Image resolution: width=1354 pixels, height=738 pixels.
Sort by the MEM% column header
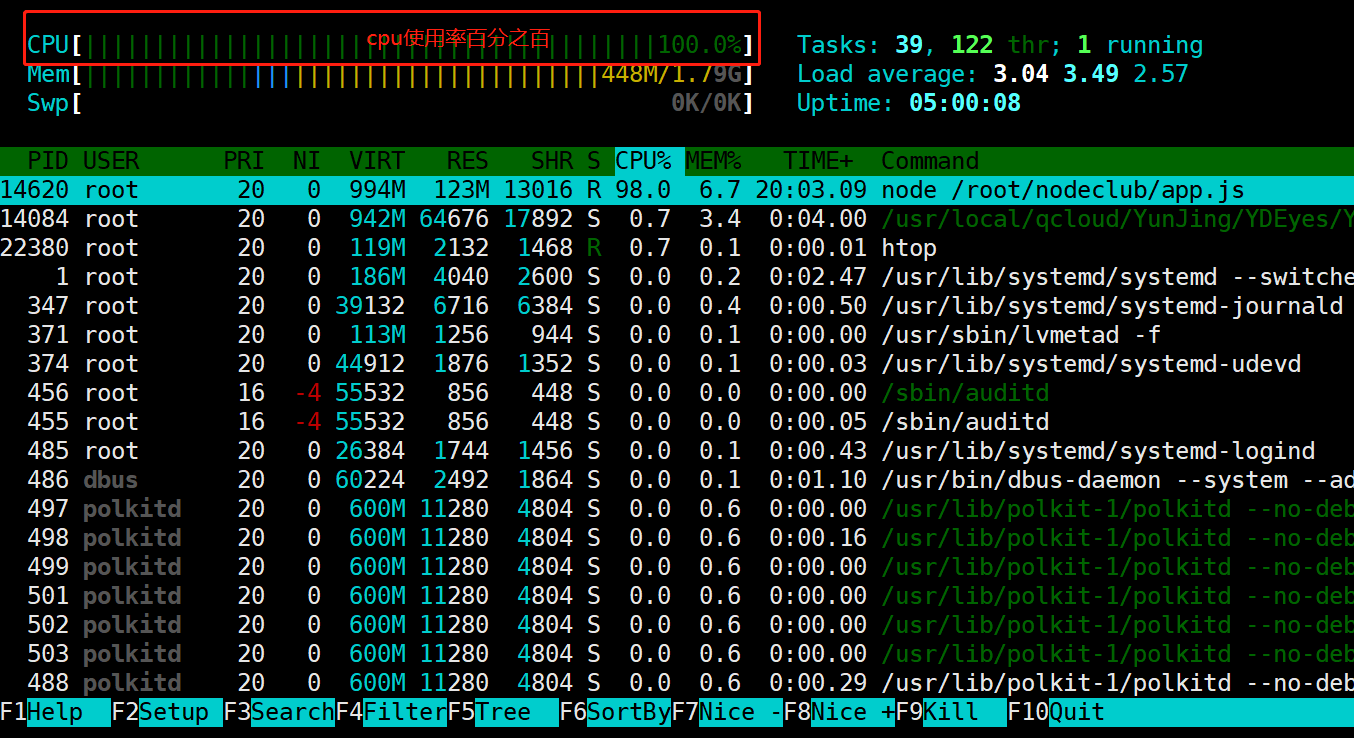pyautogui.click(x=713, y=161)
